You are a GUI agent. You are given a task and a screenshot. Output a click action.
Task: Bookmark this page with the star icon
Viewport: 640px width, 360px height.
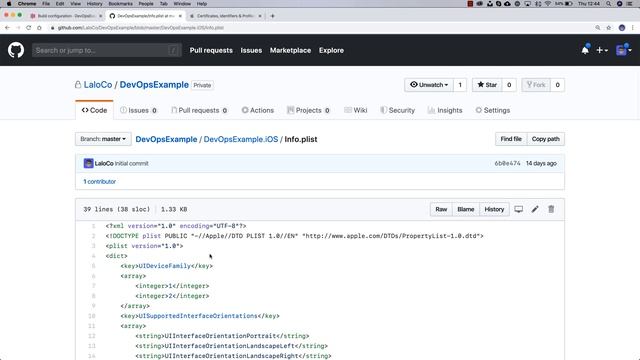coord(609,28)
